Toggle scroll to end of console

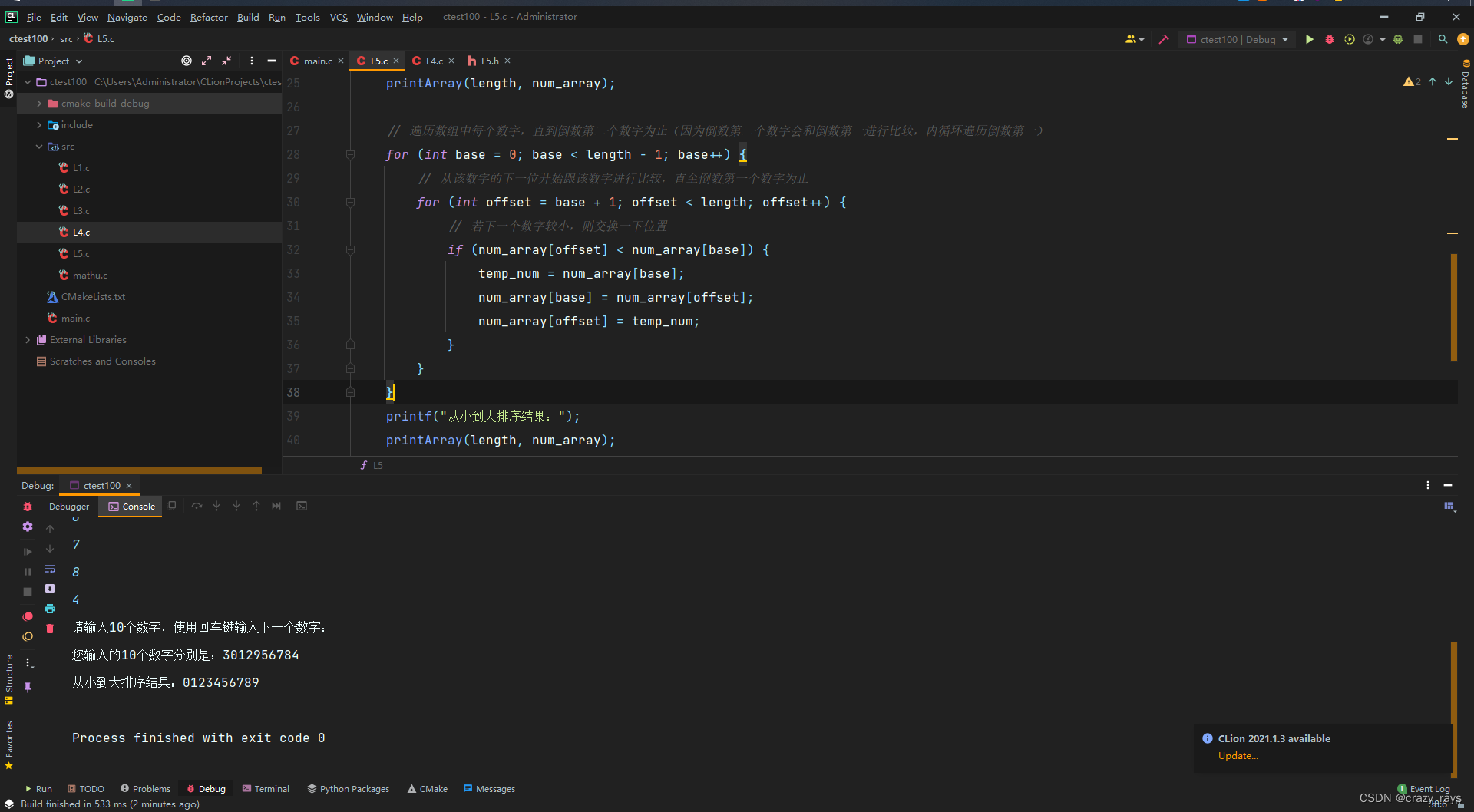50,589
